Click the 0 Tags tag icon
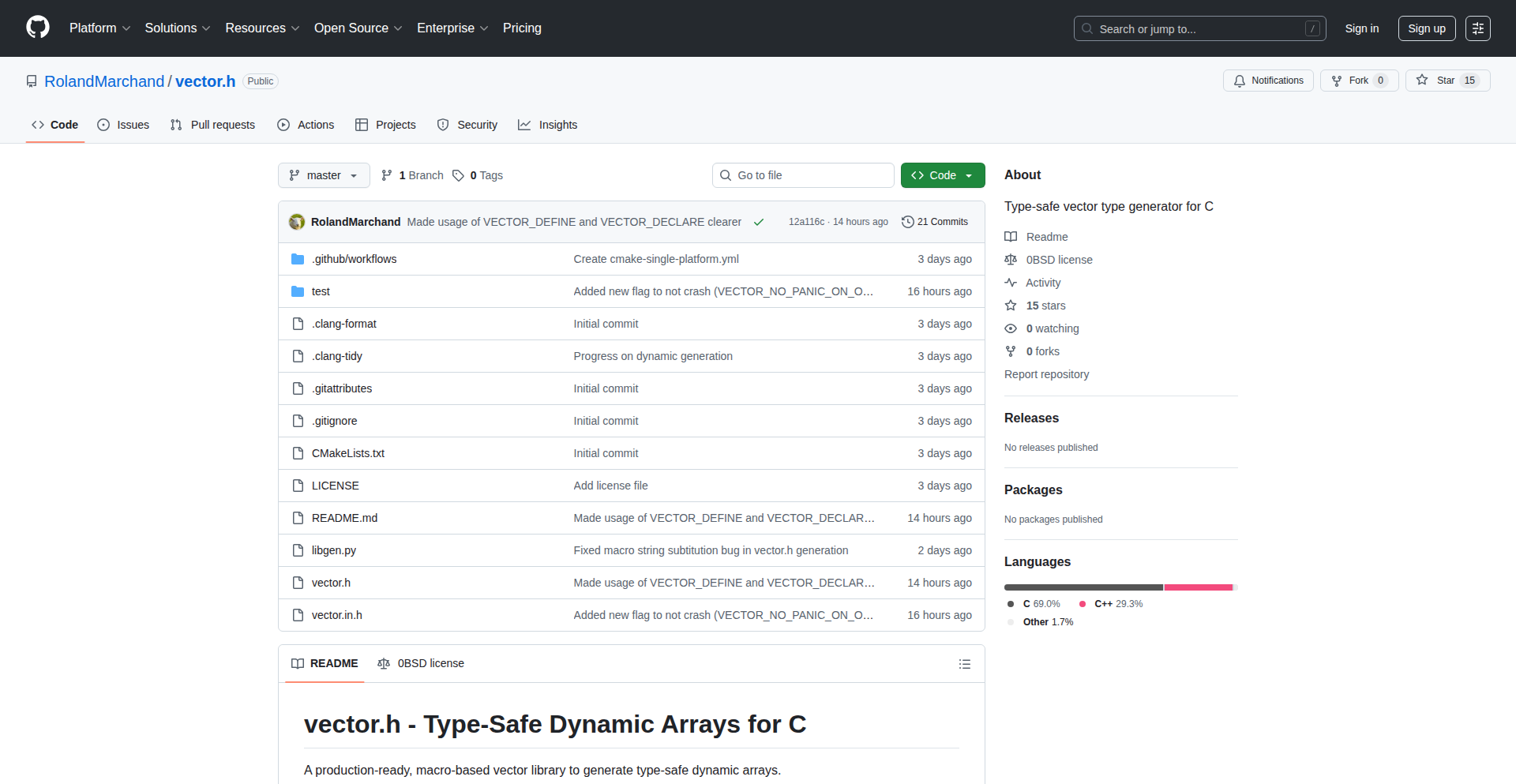Screen dimensions: 1516x784 point(458,175)
